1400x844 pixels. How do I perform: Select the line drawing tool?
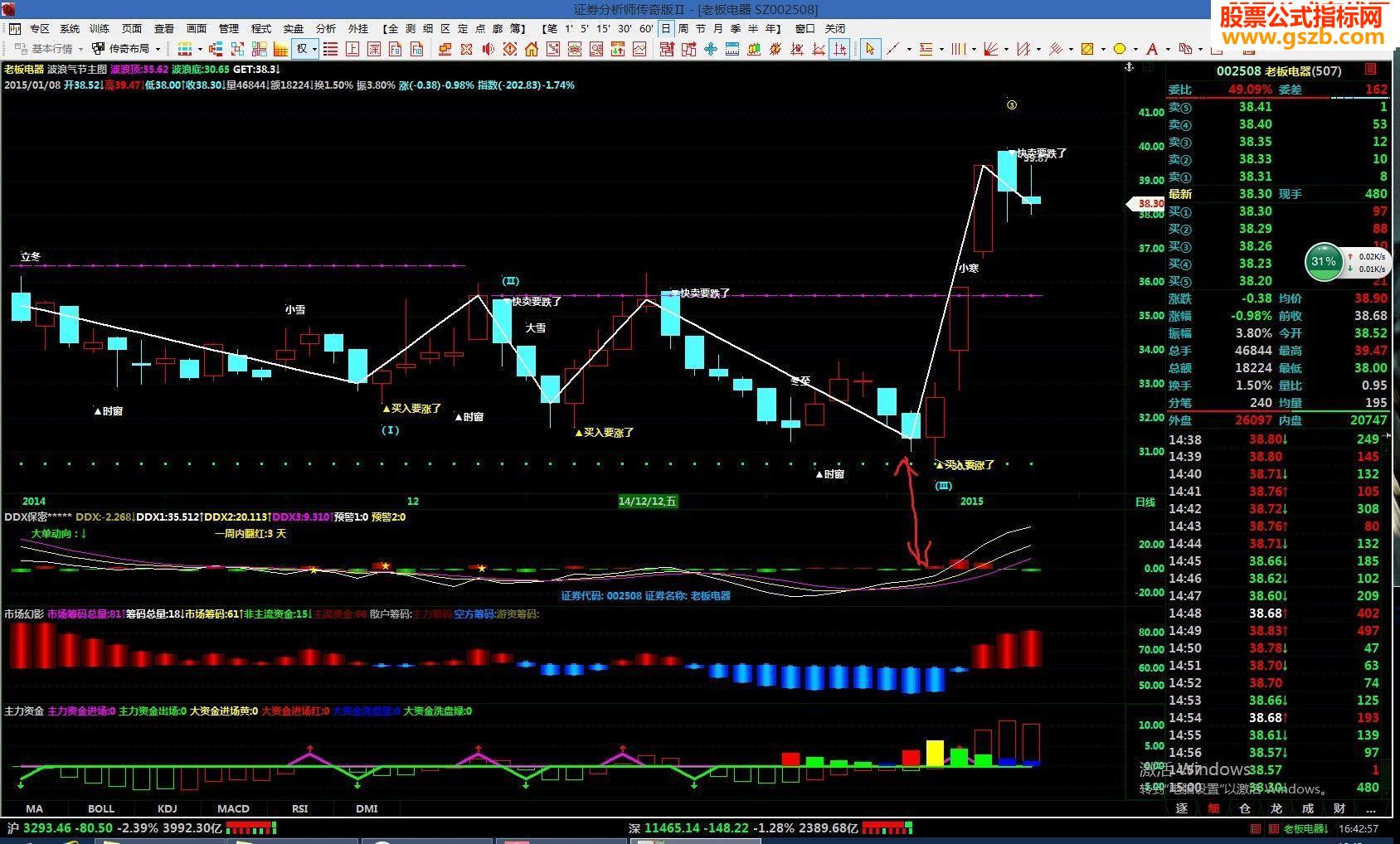point(892,49)
